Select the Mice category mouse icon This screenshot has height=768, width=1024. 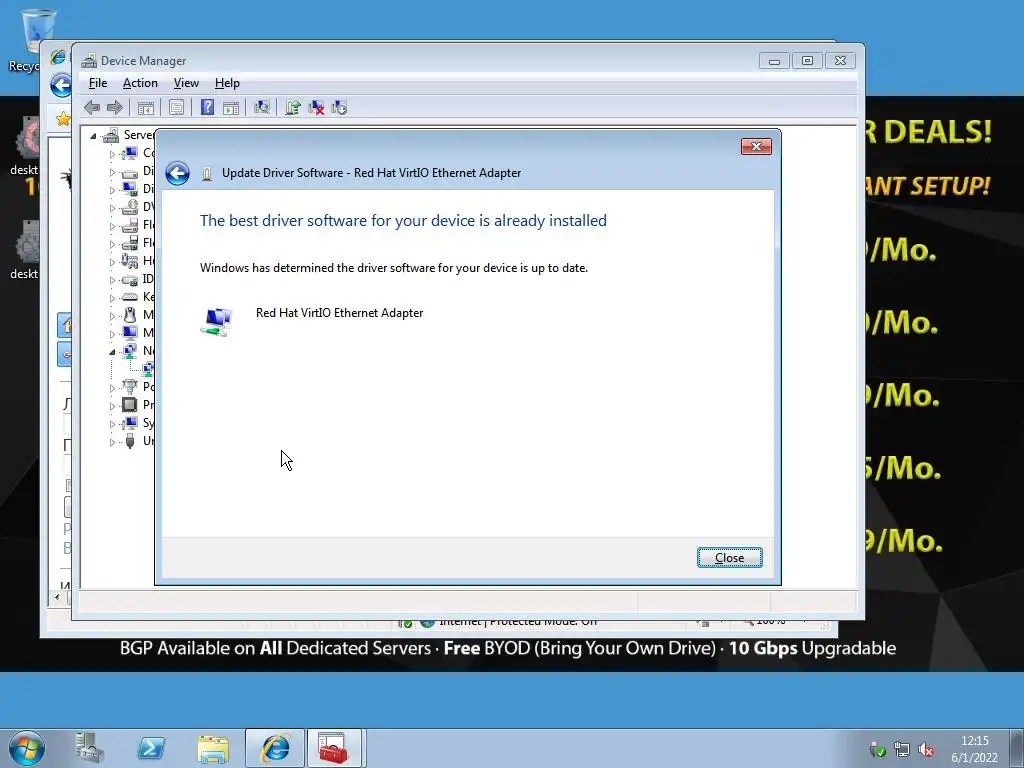click(x=130, y=315)
